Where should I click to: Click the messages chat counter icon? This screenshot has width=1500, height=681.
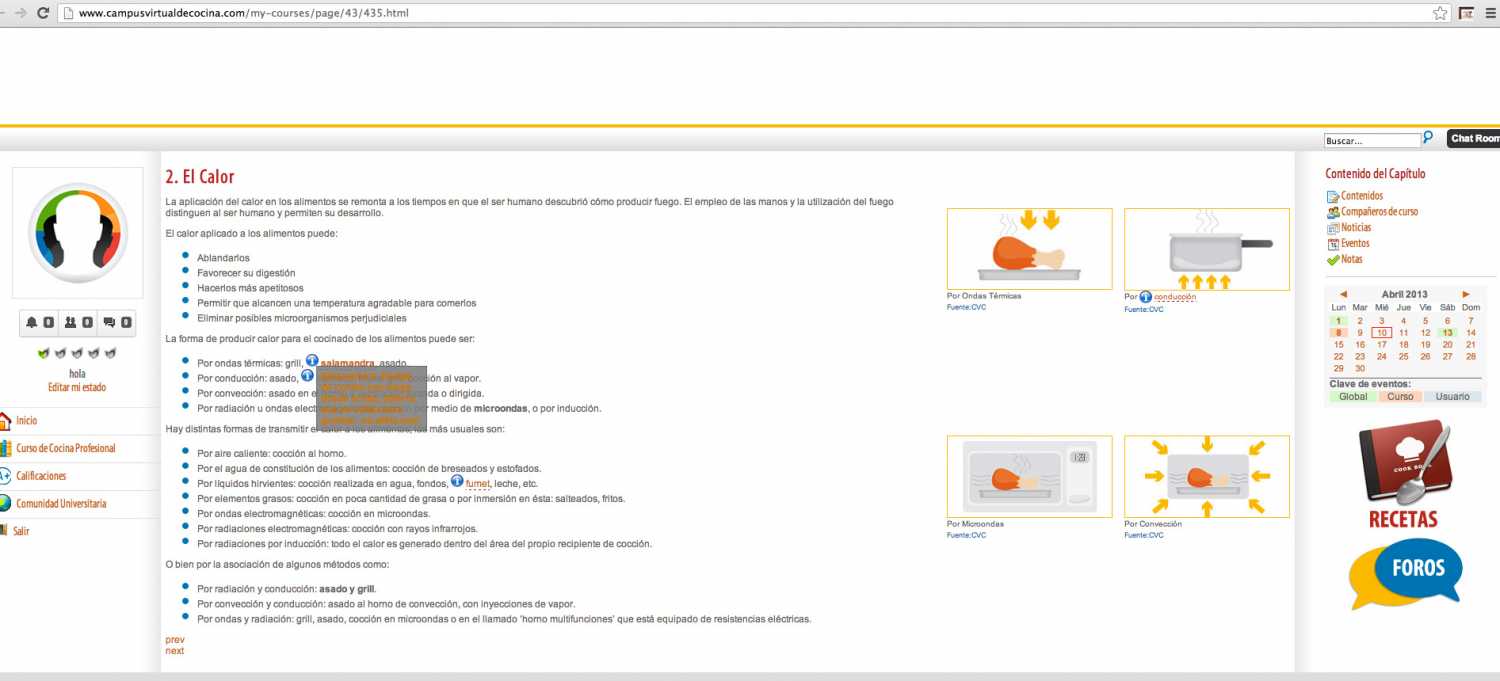click(x=117, y=323)
